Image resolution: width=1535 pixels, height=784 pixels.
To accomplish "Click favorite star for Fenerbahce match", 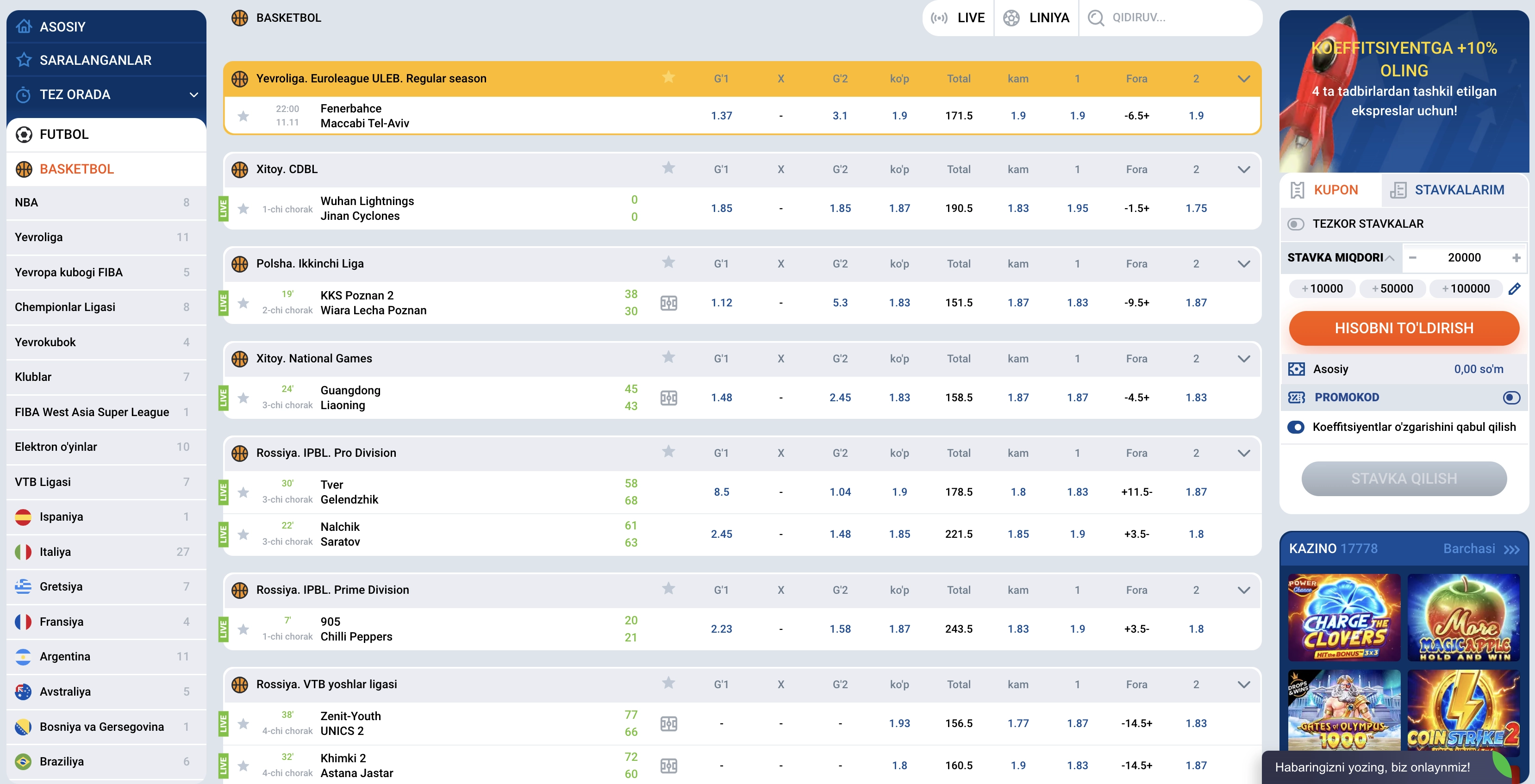I will (243, 116).
